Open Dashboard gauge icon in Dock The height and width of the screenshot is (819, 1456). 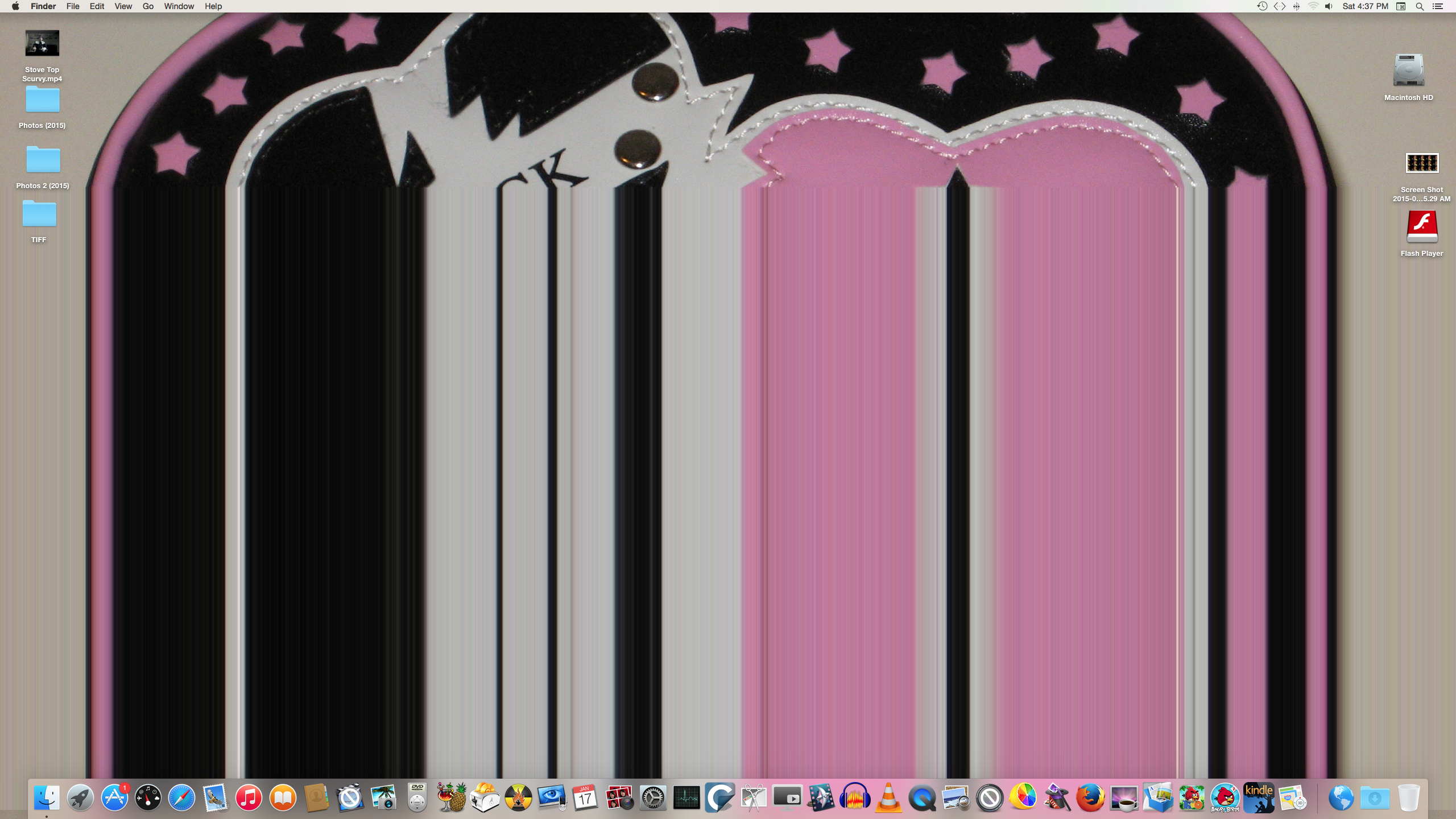point(148,797)
